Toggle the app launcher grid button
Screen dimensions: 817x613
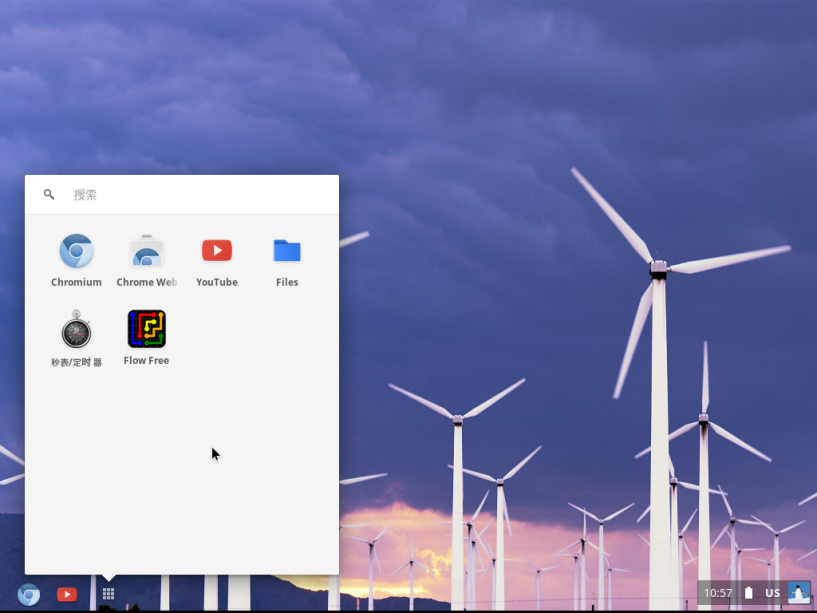click(108, 594)
